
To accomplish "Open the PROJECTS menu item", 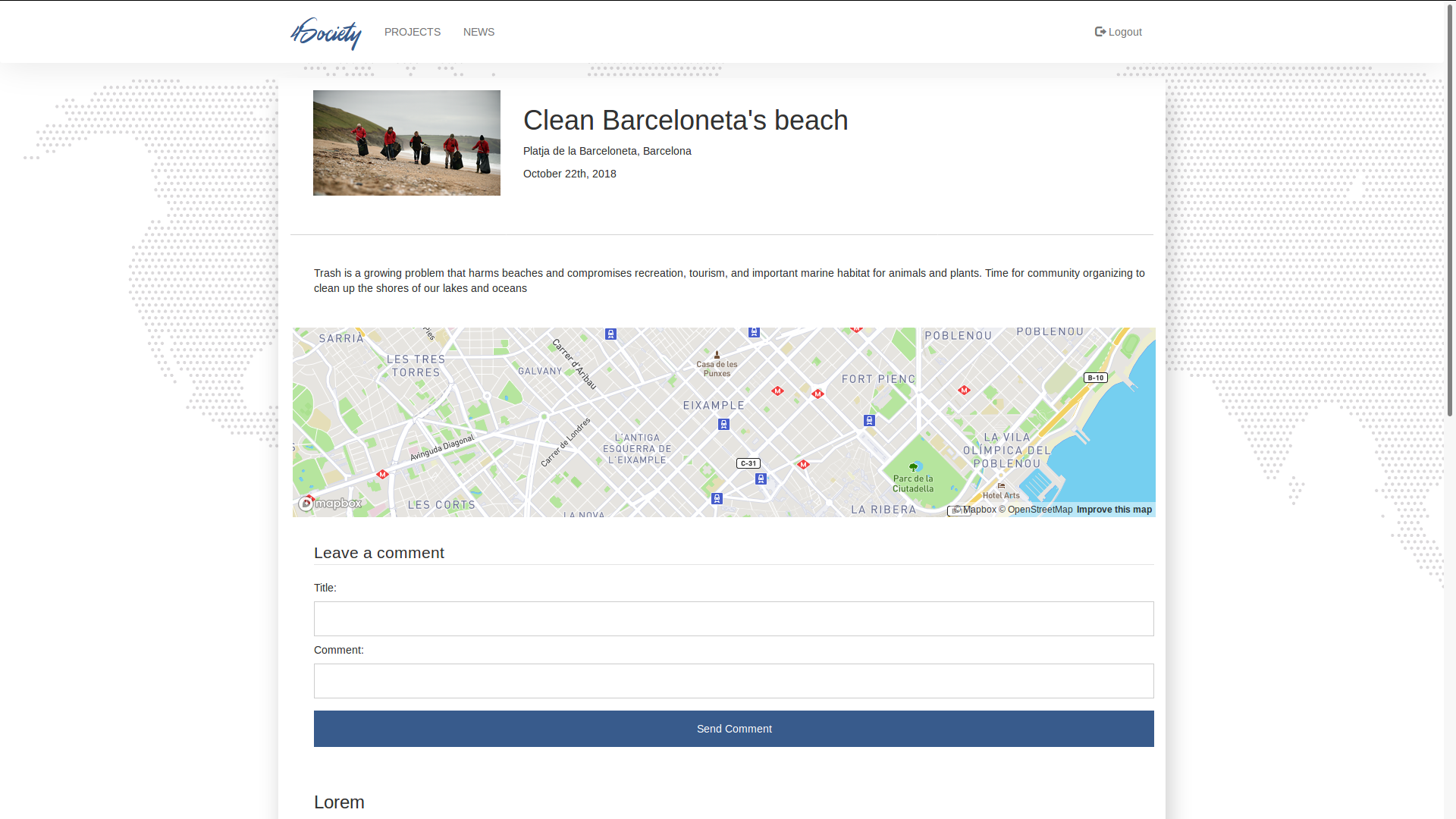I will (412, 32).
